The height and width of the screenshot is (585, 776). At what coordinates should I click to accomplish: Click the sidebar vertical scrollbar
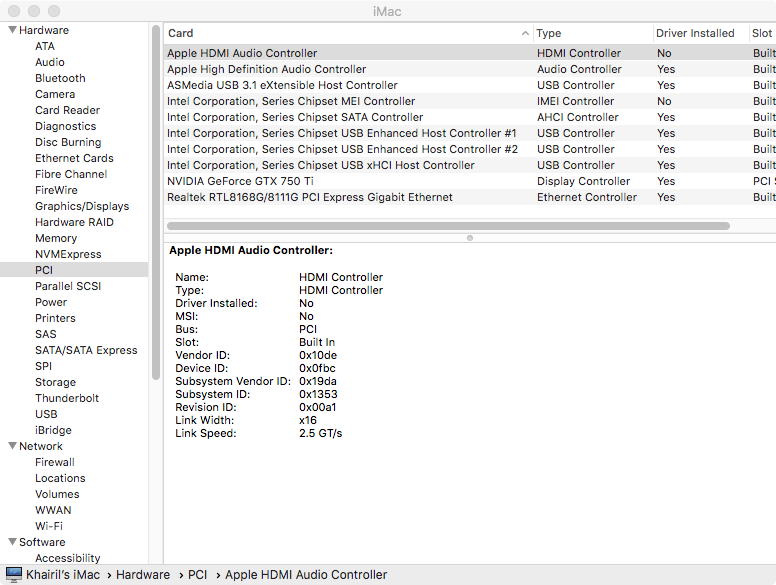pyautogui.click(x=155, y=200)
